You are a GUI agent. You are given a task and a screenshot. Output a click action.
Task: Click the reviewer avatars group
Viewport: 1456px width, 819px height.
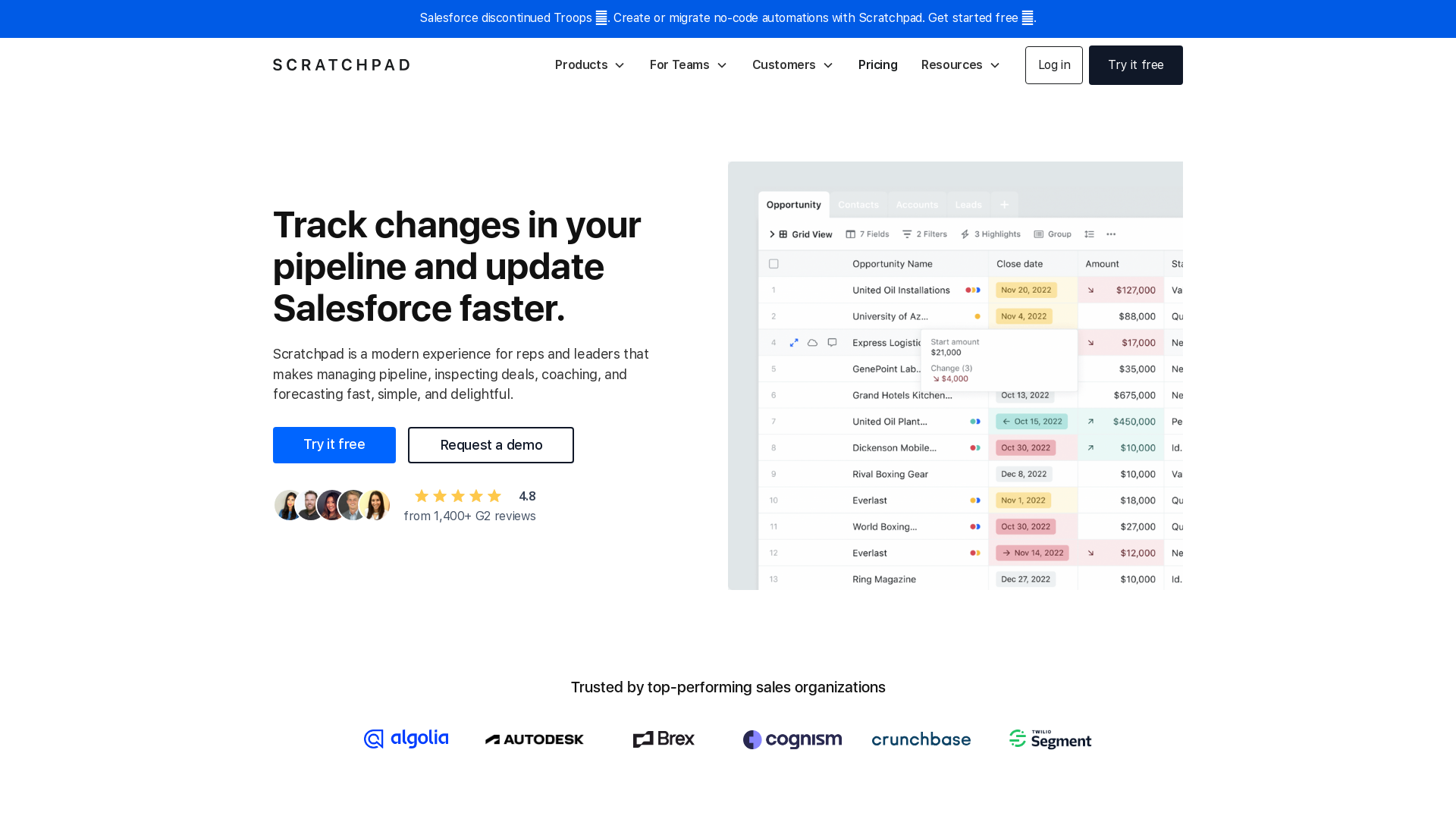[332, 505]
